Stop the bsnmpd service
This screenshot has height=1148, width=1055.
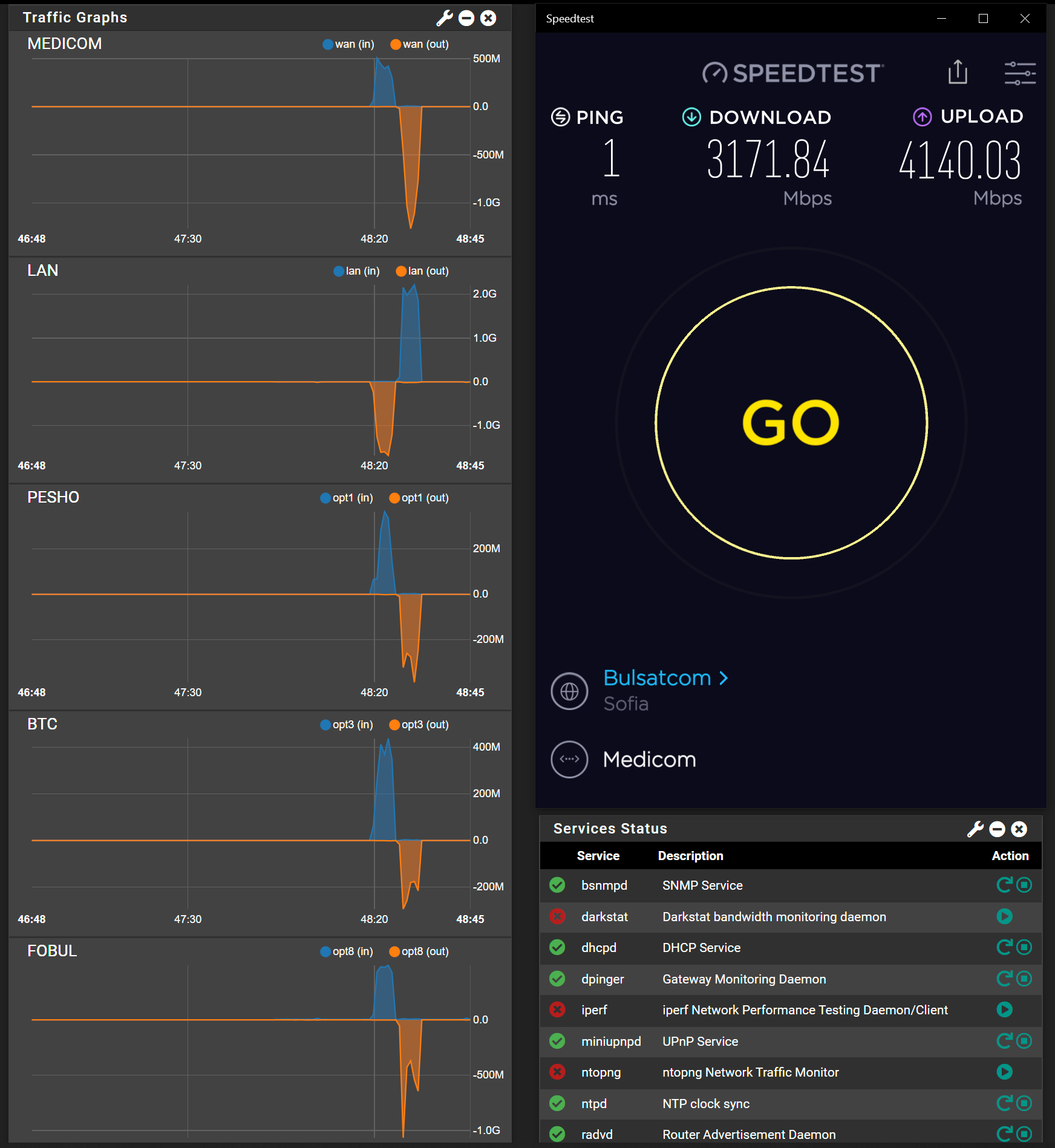point(1024,885)
